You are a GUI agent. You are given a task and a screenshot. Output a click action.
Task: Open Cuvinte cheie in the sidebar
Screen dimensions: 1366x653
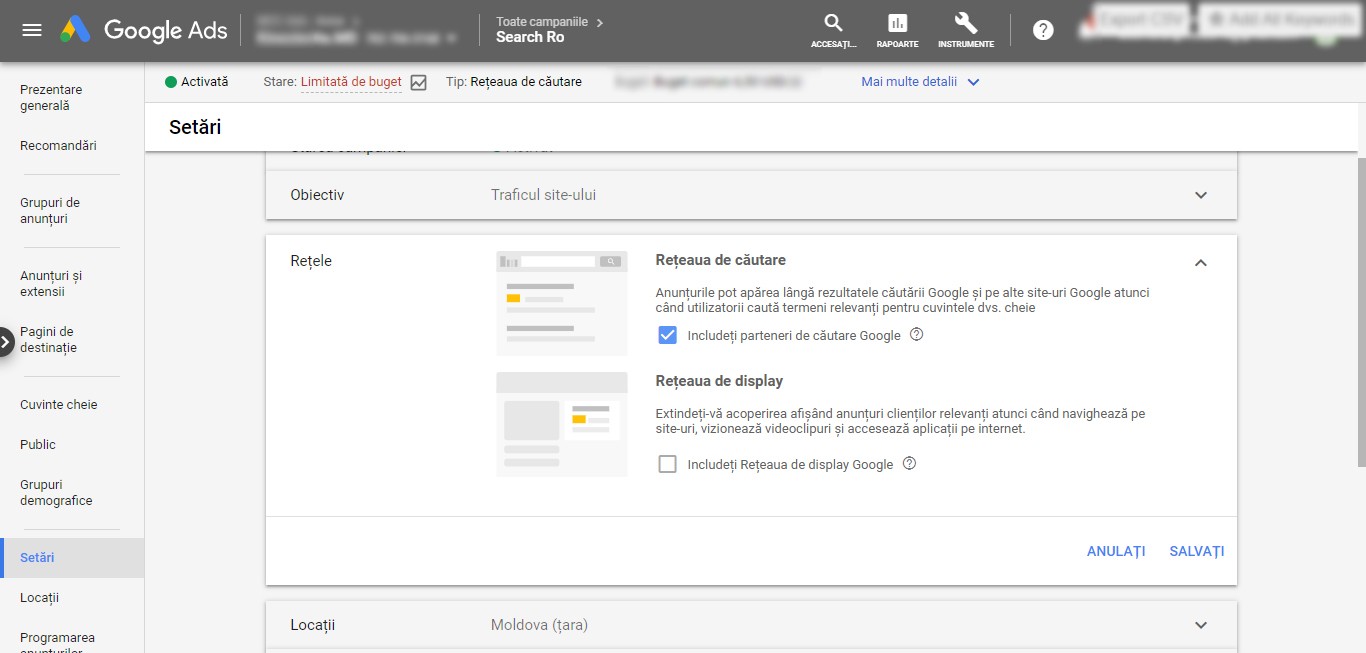click(59, 405)
